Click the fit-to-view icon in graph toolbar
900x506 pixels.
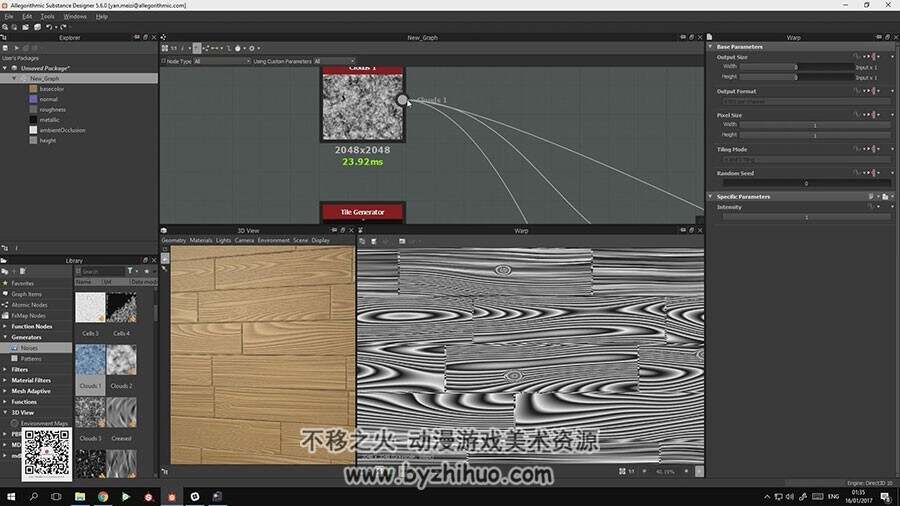(165, 48)
